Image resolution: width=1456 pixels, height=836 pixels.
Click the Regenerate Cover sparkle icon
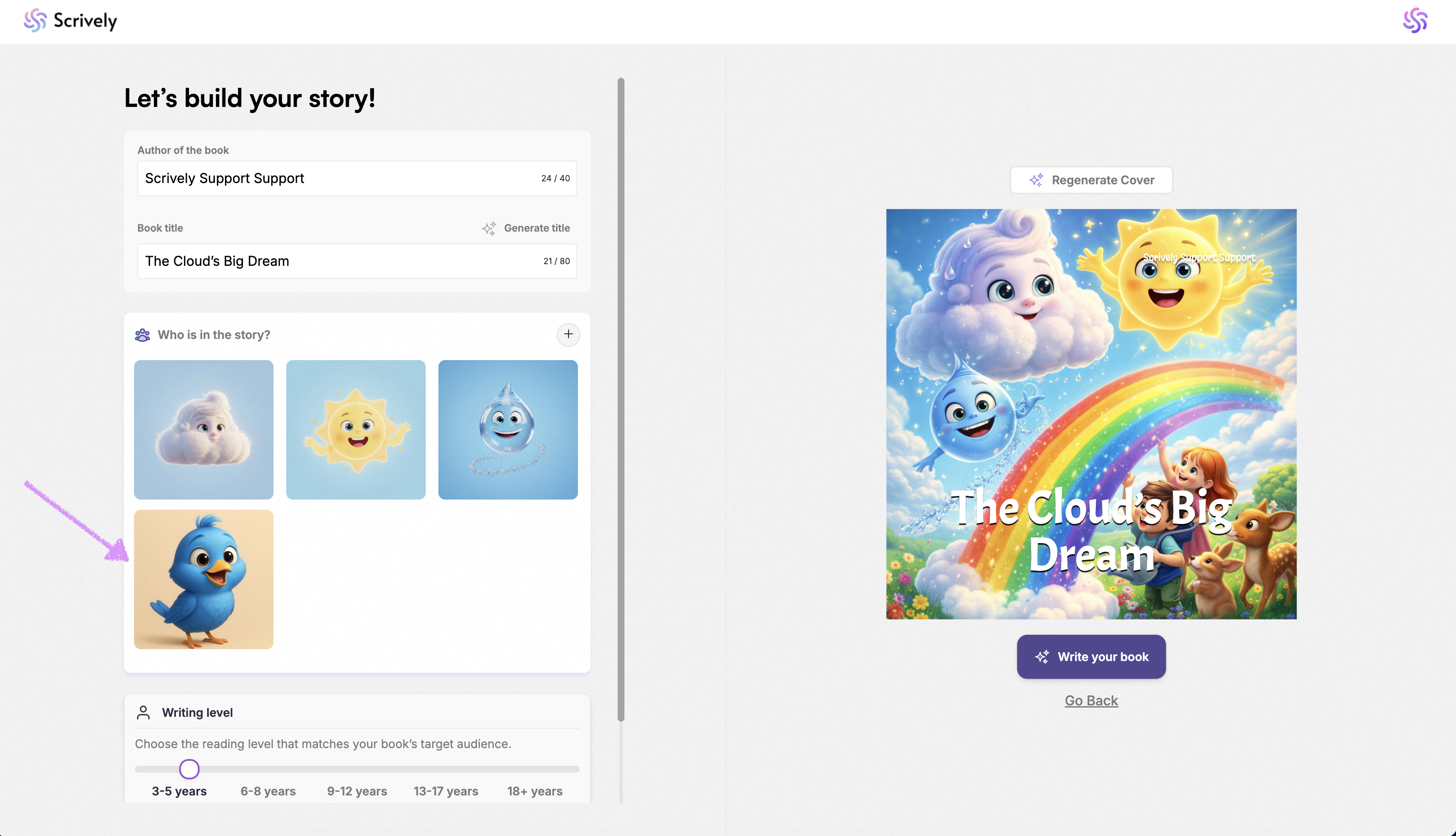click(x=1036, y=180)
